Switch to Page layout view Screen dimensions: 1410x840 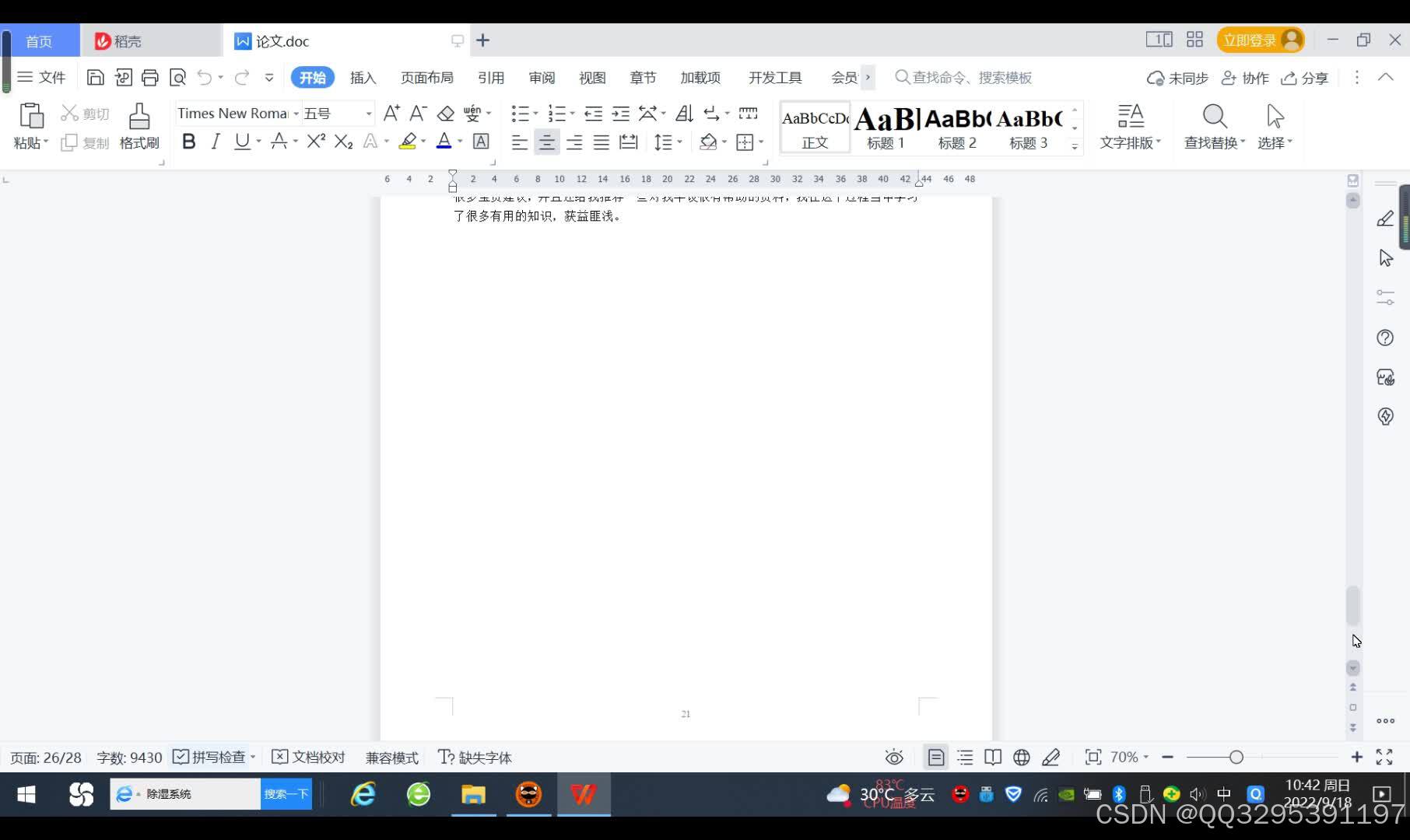pyautogui.click(x=935, y=758)
